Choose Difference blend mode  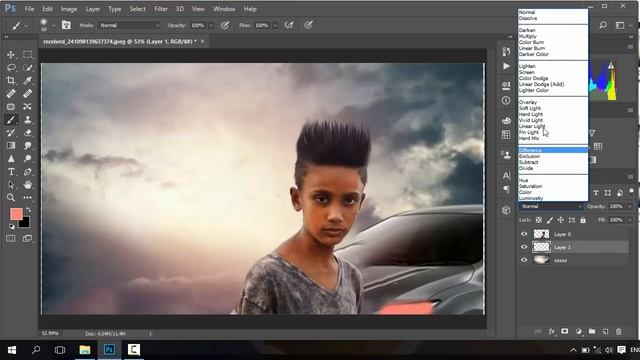[x=553, y=150]
